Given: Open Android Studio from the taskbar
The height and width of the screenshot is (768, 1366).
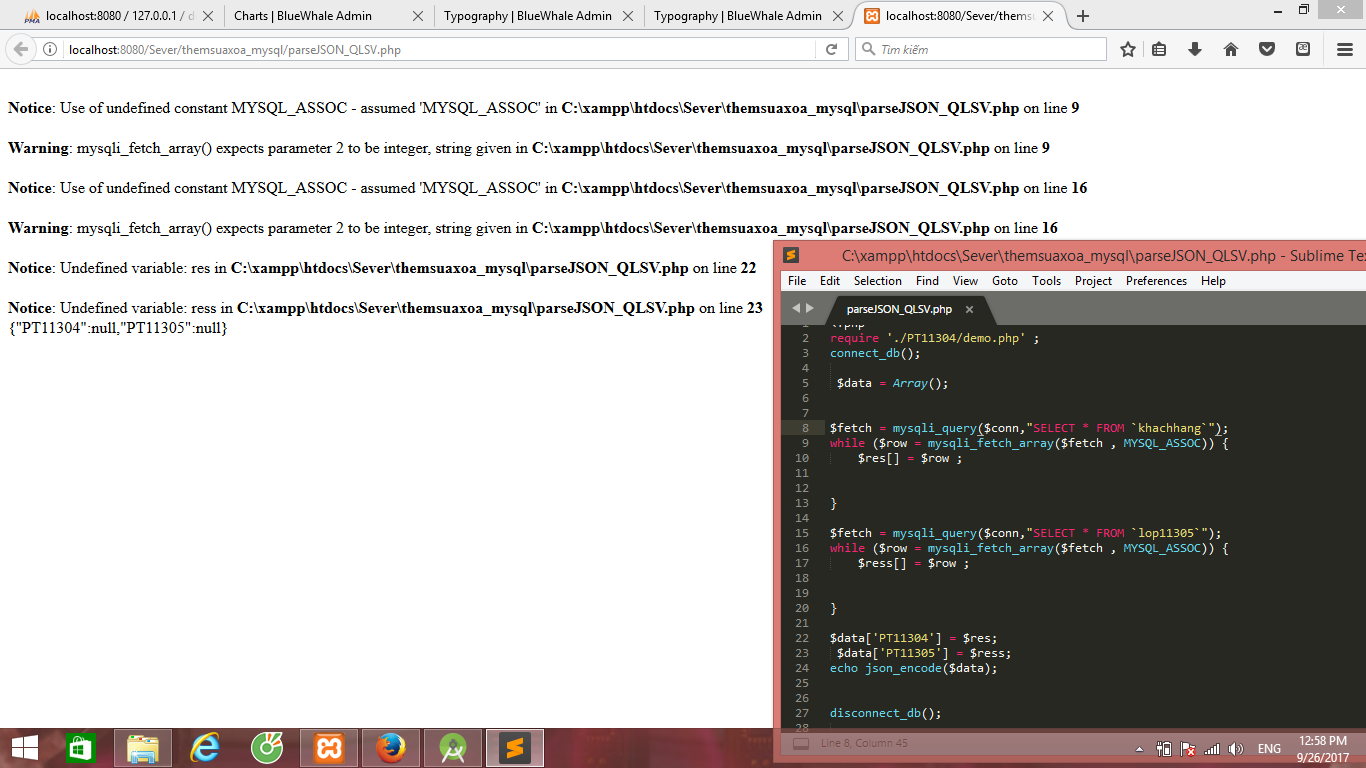Looking at the screenshot, I should point(453,747).
